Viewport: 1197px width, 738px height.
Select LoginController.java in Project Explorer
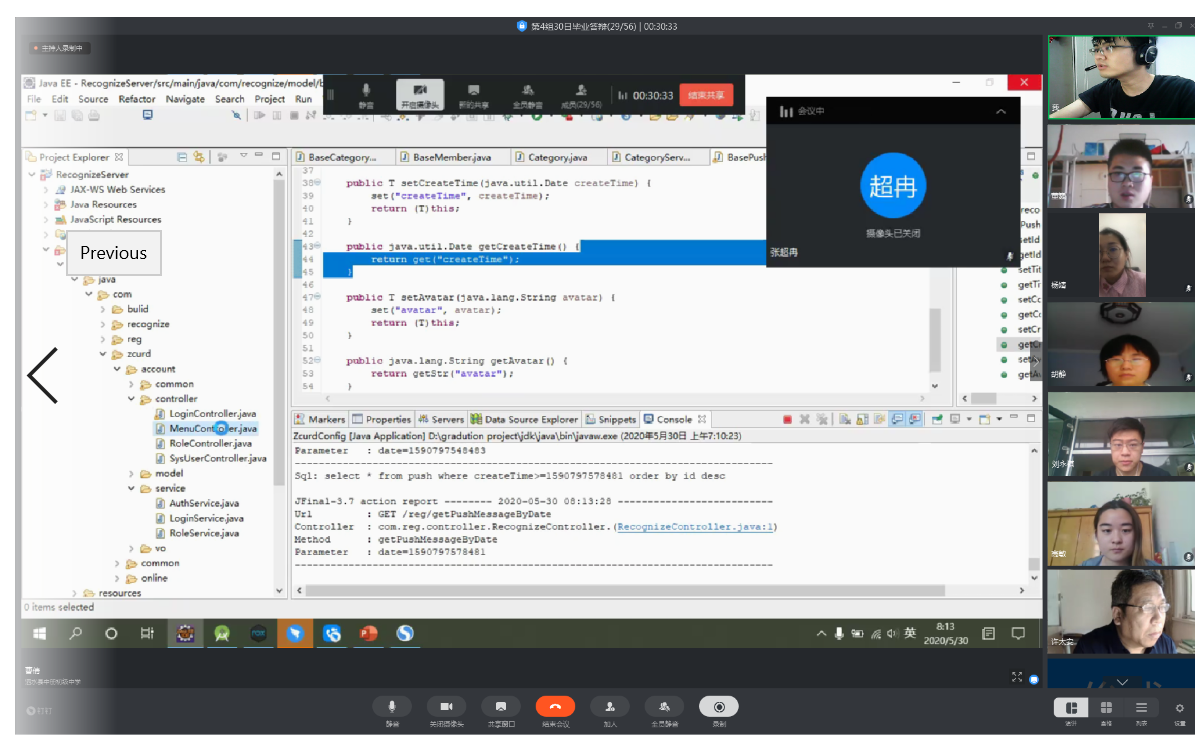(212, 414)
